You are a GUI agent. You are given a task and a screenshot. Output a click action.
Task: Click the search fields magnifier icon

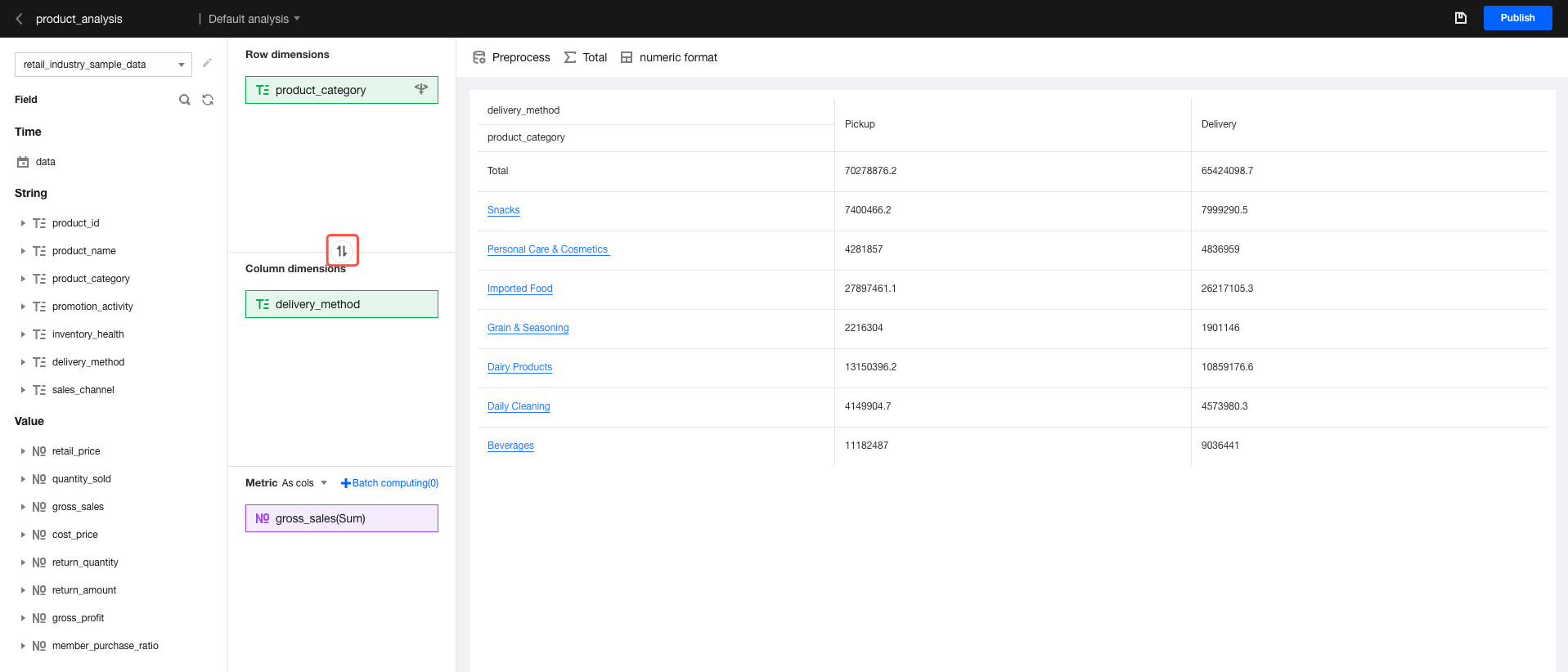point(185,100)
